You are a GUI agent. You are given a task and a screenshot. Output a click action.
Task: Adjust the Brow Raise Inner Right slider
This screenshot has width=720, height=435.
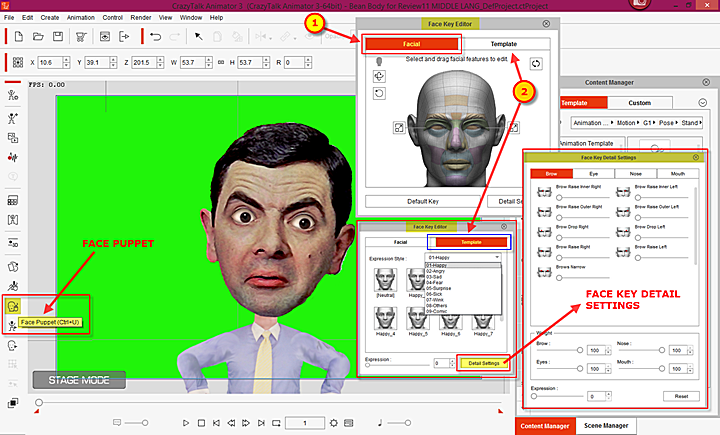coord(559,198)
